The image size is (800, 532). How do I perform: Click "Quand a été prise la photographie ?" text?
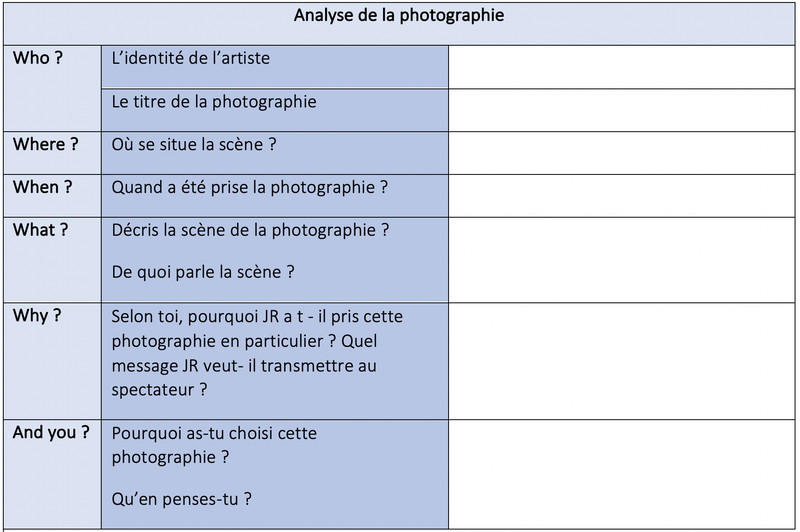[249, 187]
